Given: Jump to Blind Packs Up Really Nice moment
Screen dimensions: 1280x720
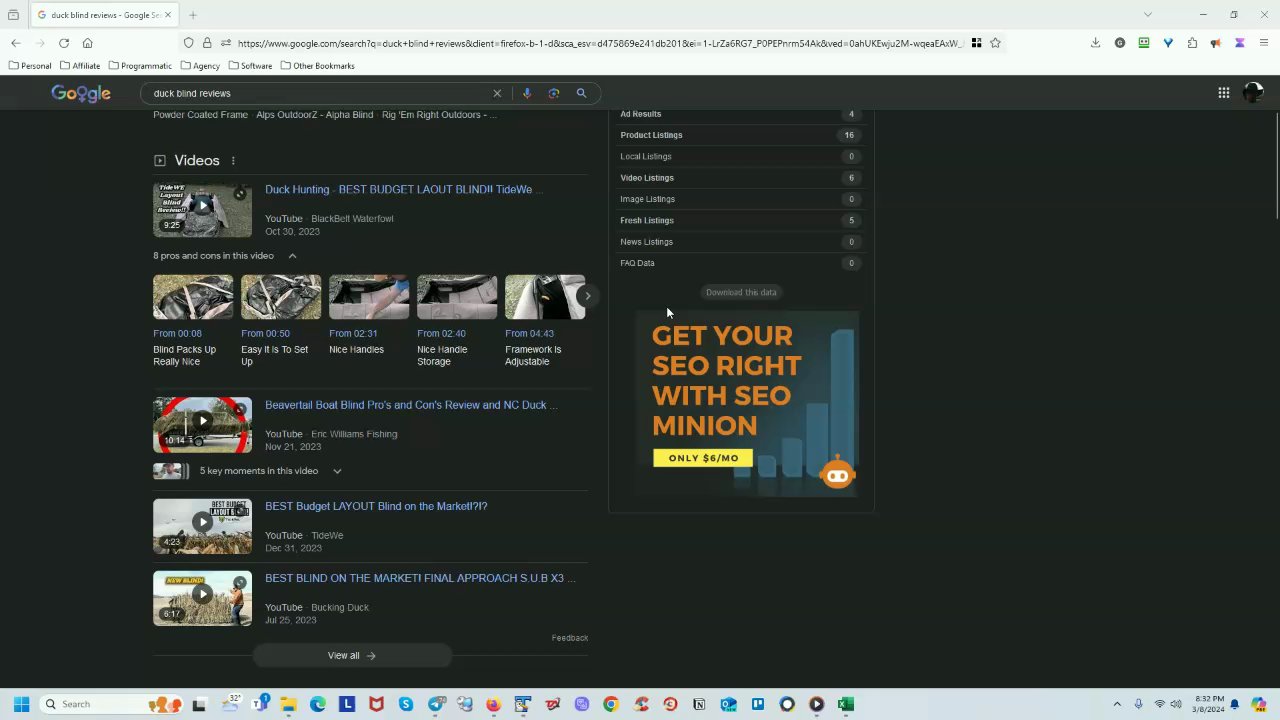Looking at the screenshot, I should (193, 321).
